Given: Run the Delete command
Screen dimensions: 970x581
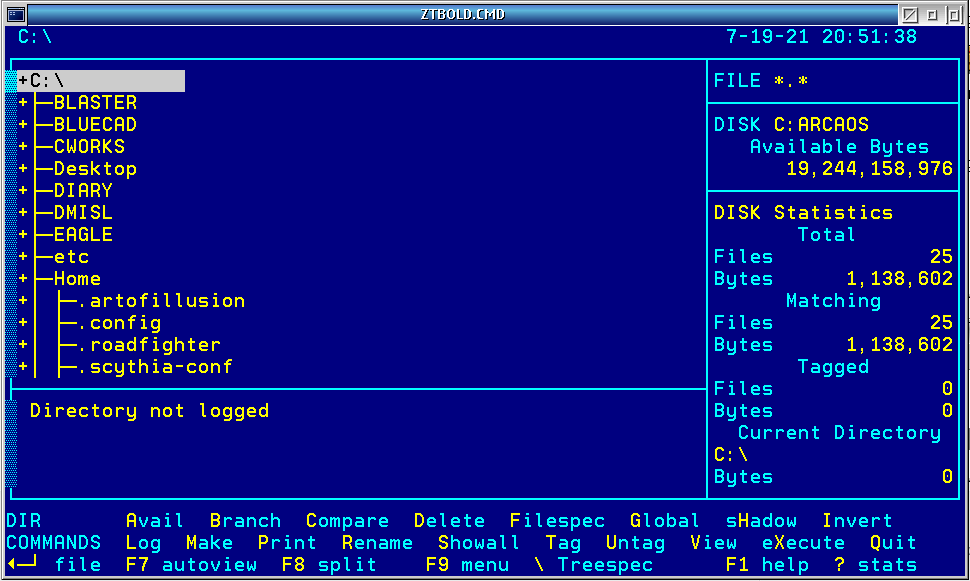Looking at the screenshot, I should point(449,521).
